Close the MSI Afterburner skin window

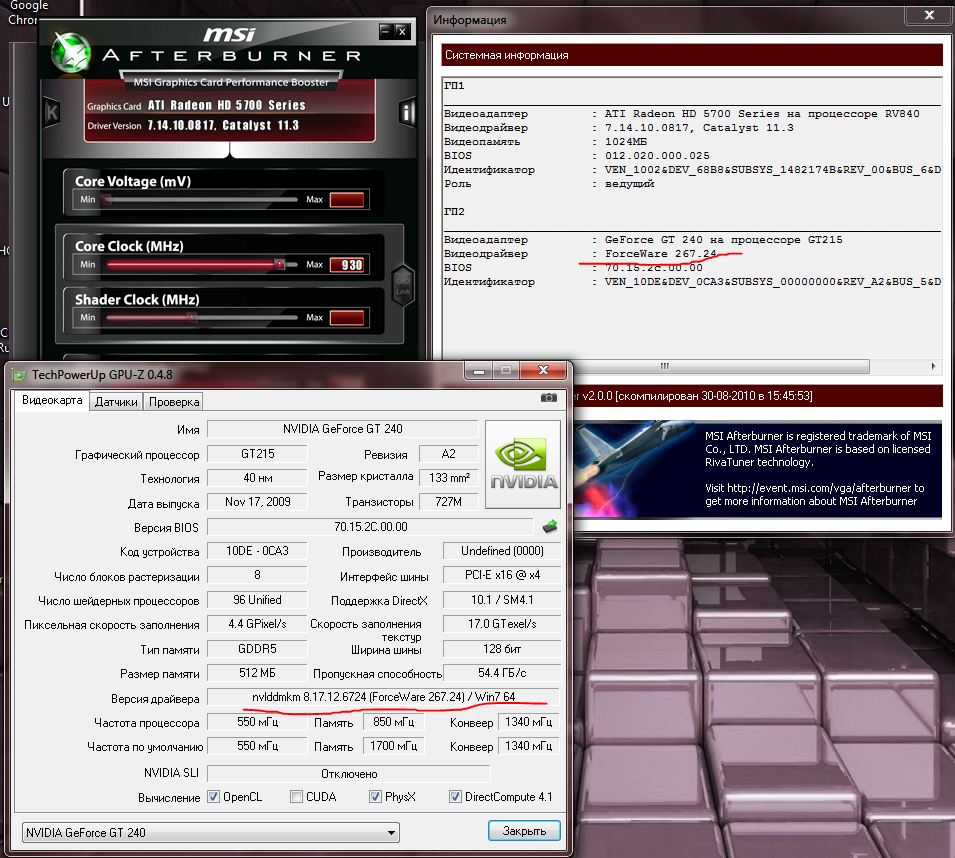tap(402, 30)
